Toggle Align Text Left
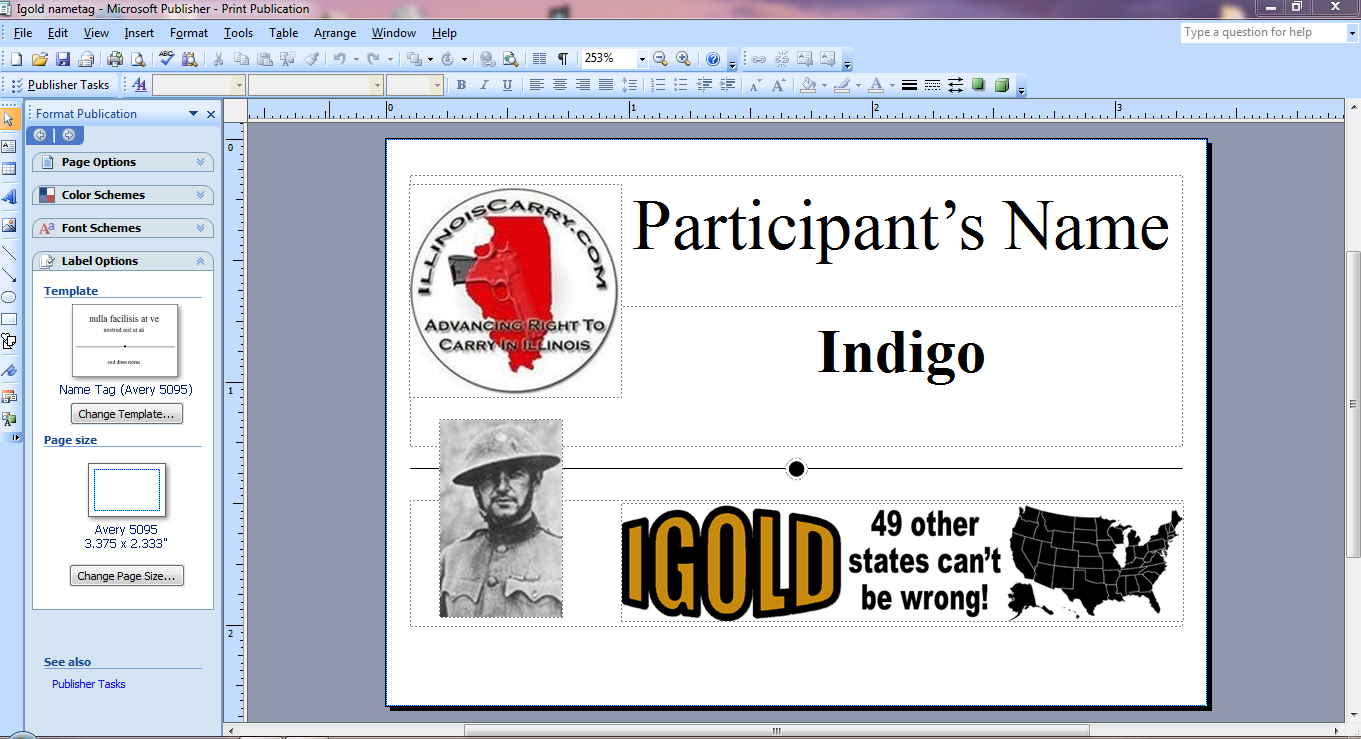1361x739 pixels. 537,85
